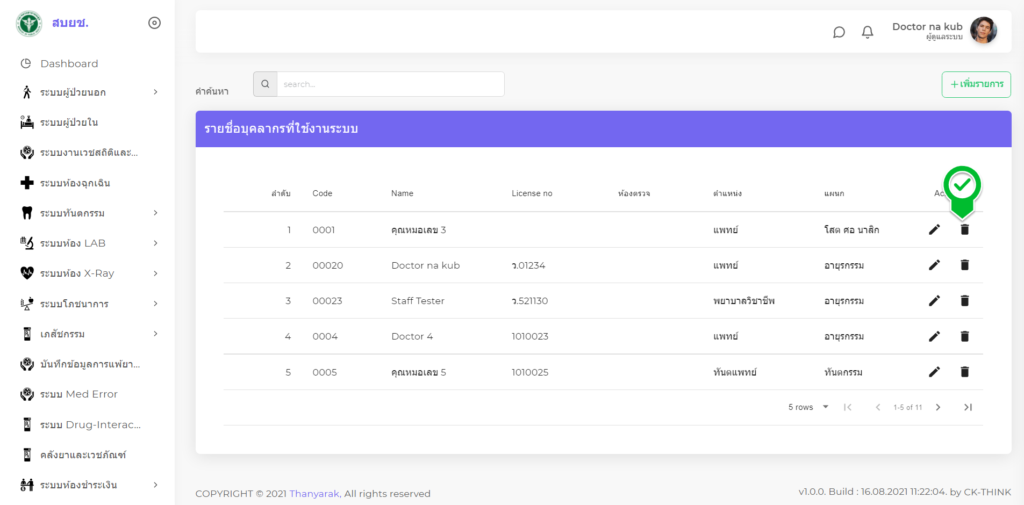Image resolution: width=1024 pixels, height=505 pixels.
Task: Edit the row with code 0001
Action: point(934,230)
